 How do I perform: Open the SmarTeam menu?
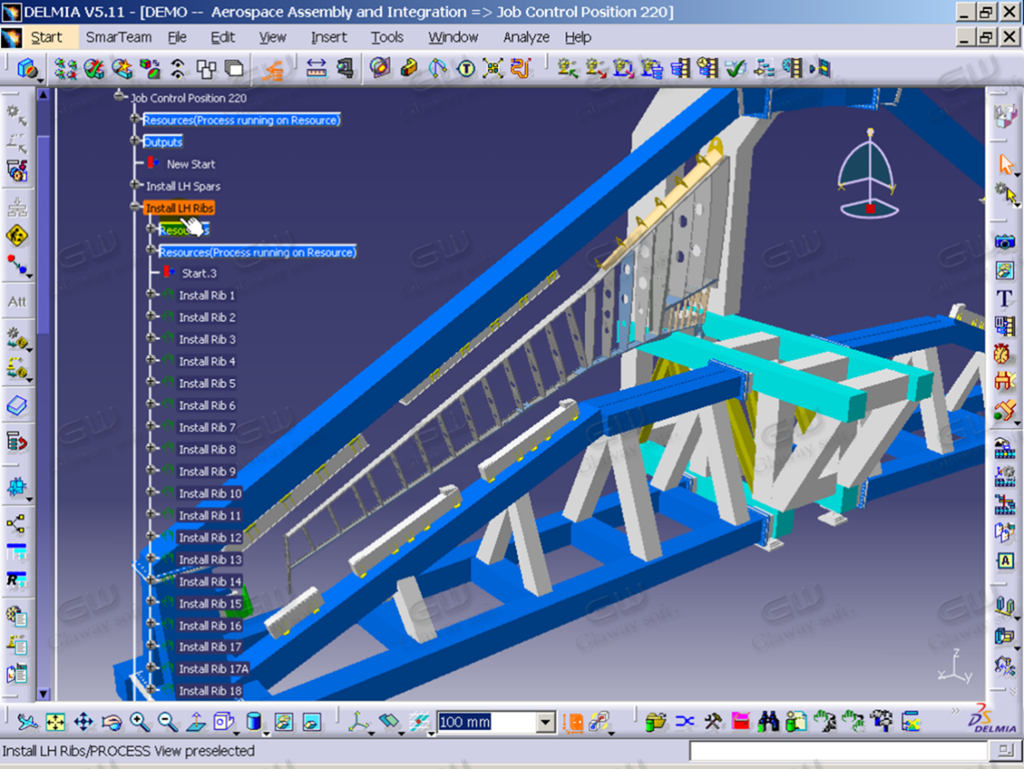point(119,37)
